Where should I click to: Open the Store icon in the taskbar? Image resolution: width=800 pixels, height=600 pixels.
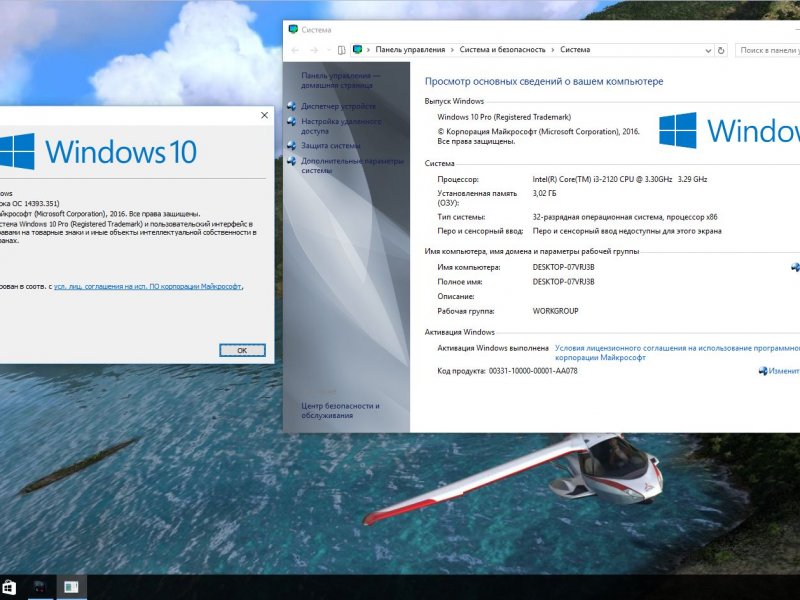click(x=9, y=587)
